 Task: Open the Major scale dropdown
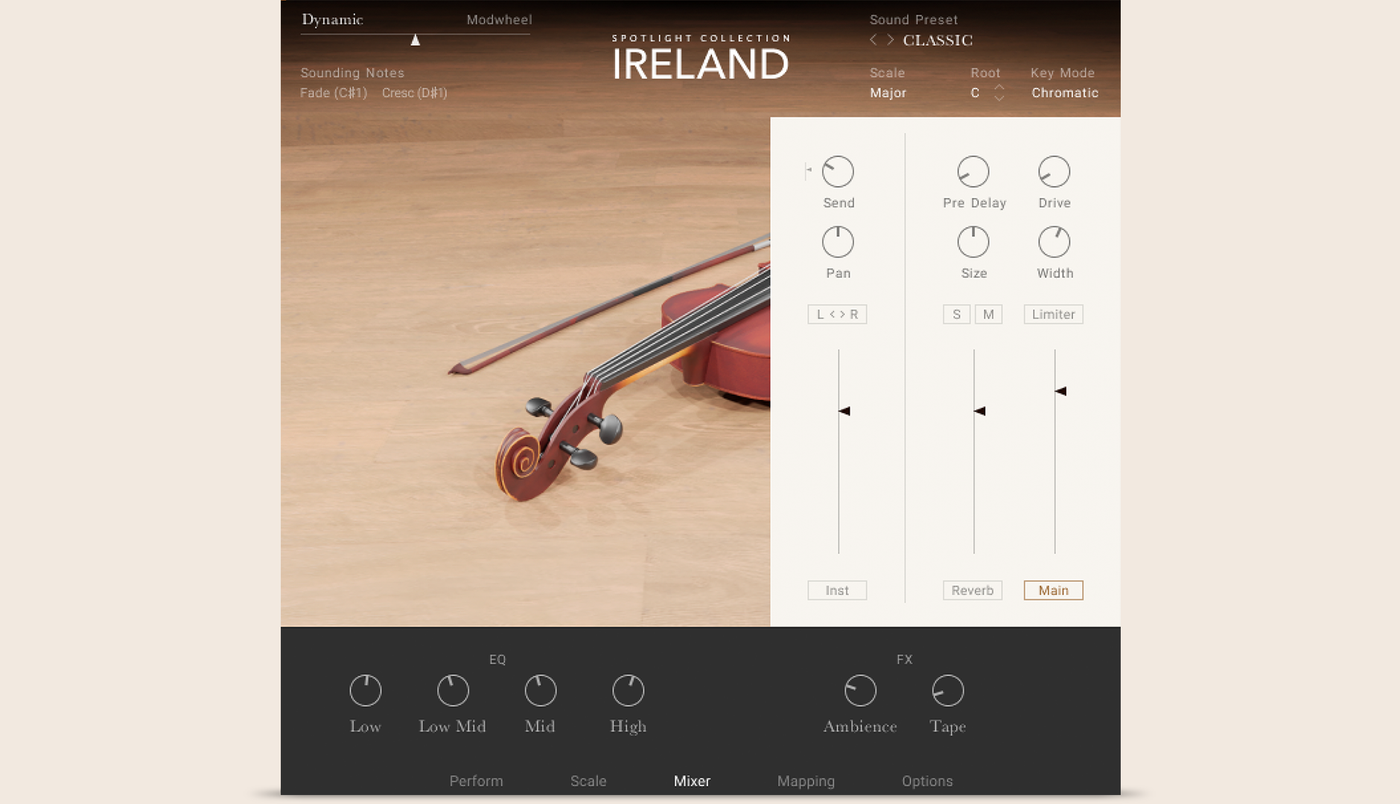click(888, 93)
